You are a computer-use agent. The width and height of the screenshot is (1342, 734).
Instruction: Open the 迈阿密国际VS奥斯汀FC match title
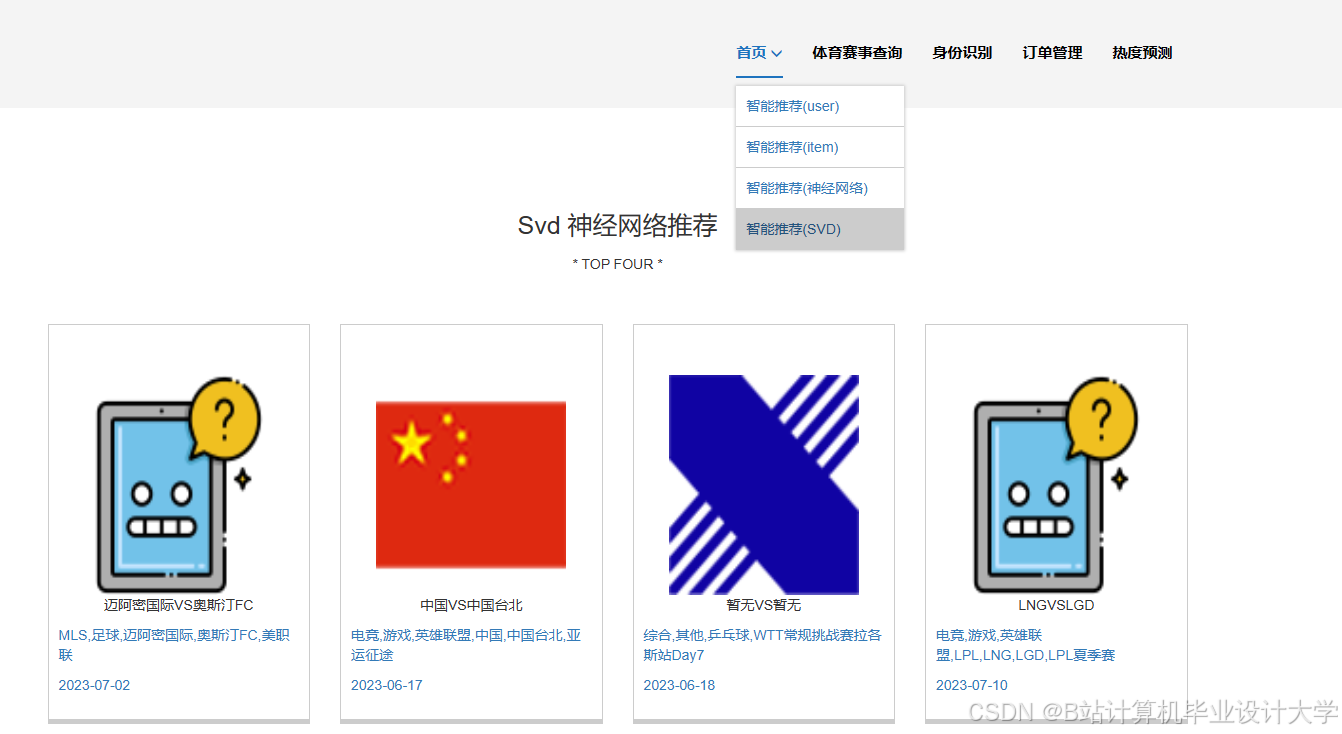pos(179,605)
